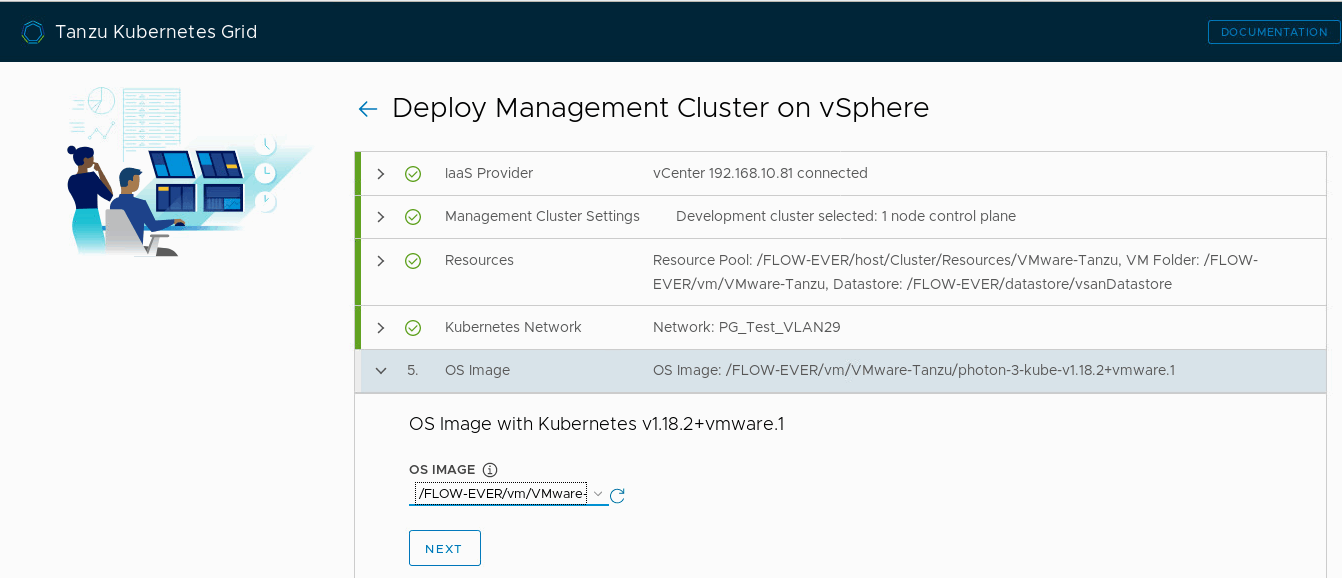This screenshot has height=578, width=1342.
Task: Click the green check beside Kubernetes Network
Action: [413, 328]
